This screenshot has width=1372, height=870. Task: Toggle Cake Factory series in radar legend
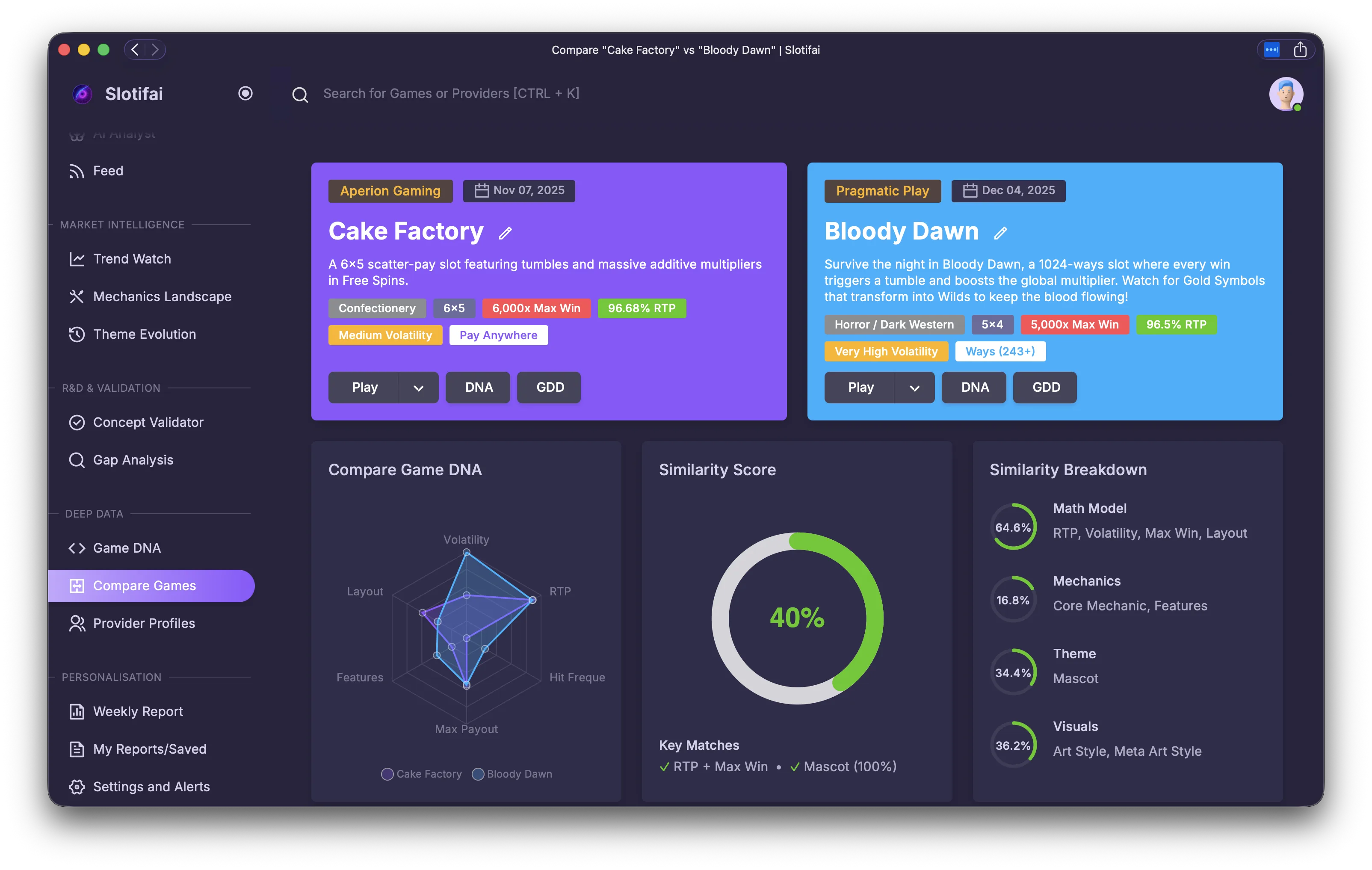421,774
